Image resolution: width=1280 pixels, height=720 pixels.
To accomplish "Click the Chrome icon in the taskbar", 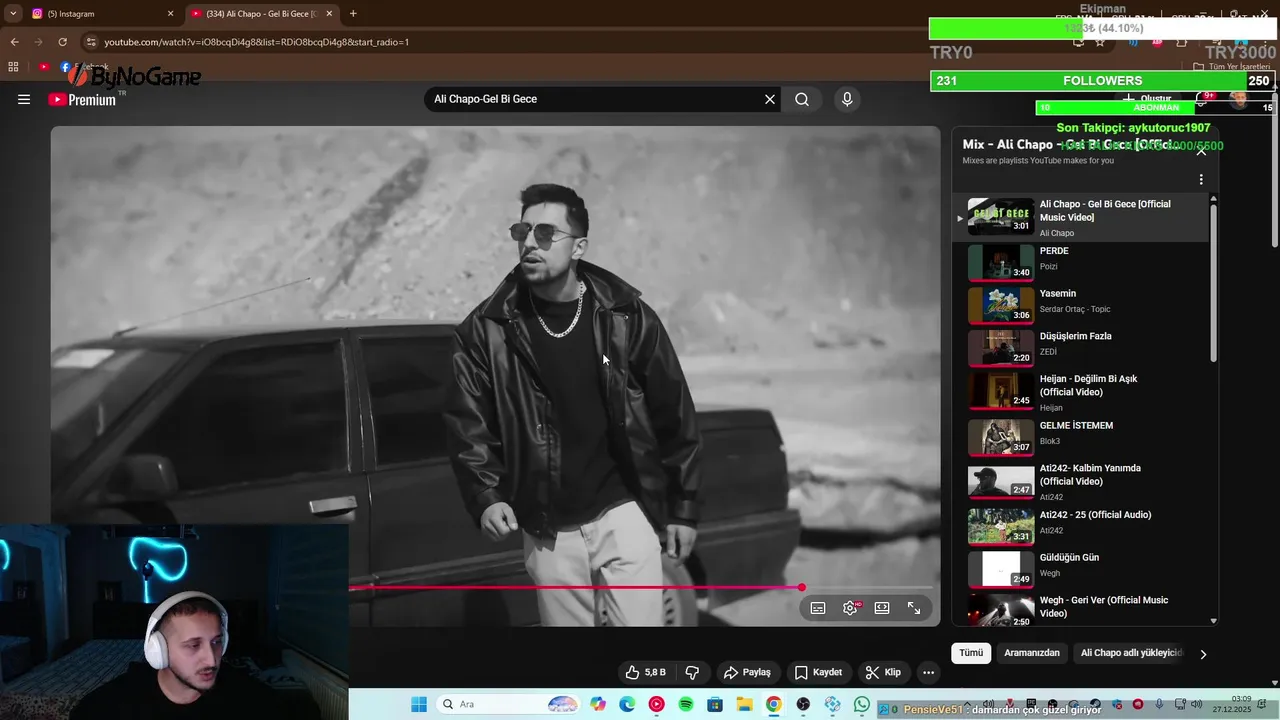I will tap(773, 704).
